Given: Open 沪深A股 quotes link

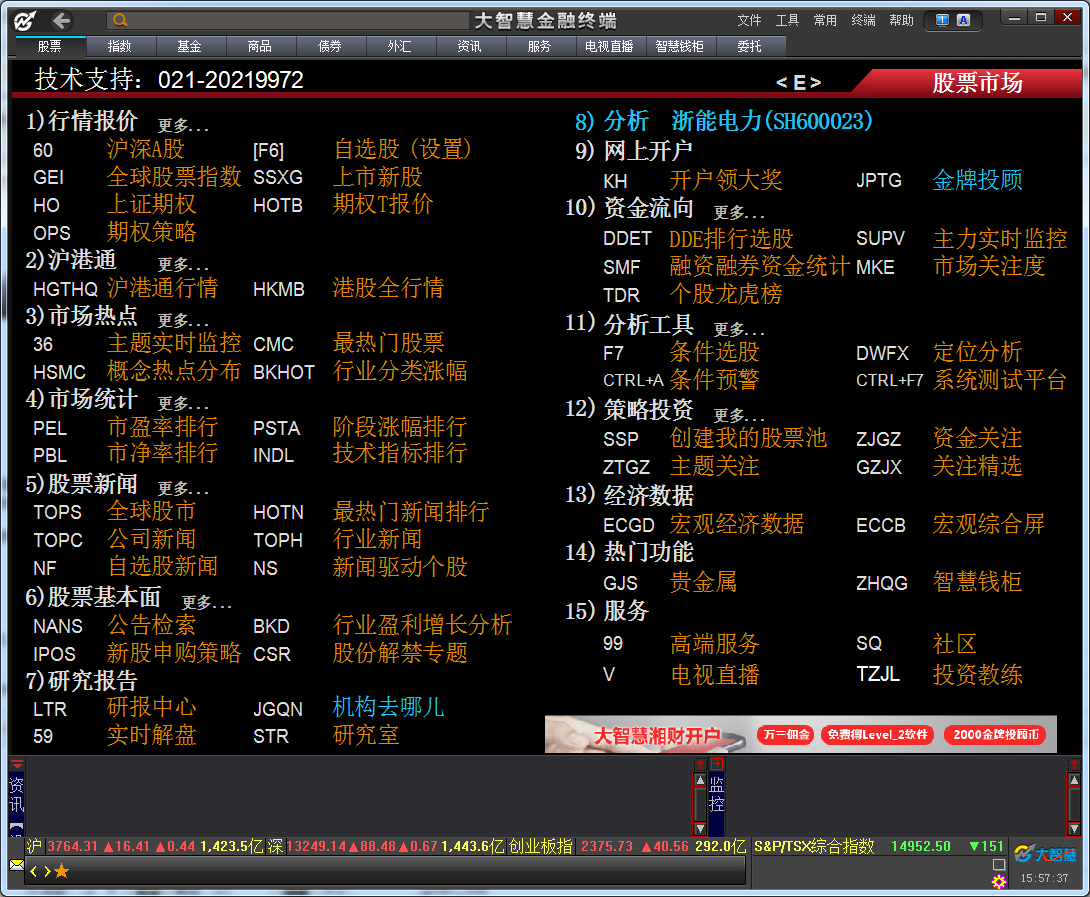Looking at the screenshot, I should pyautogui.click(x=146, y=150).
